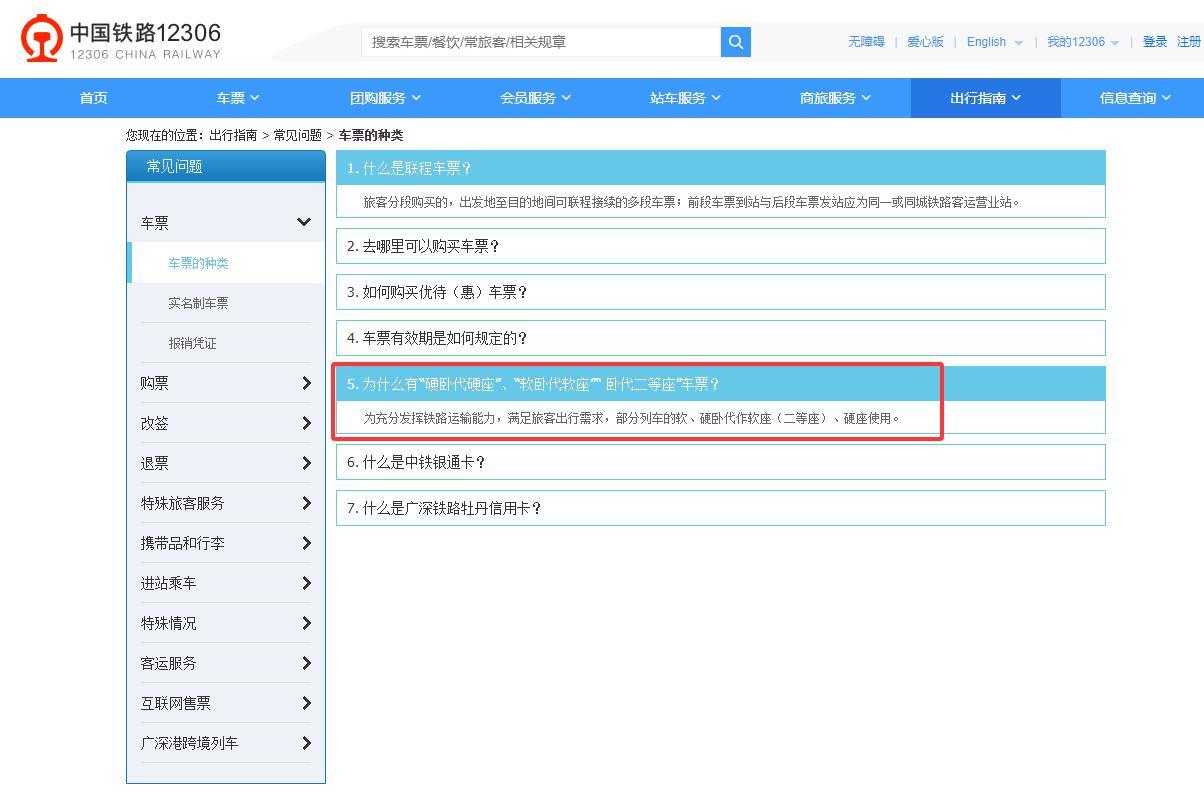This screenshot has height=810, width=1204.
Task: Open the 信息查询 navigation menu
Action: [x=1135, y=98]
